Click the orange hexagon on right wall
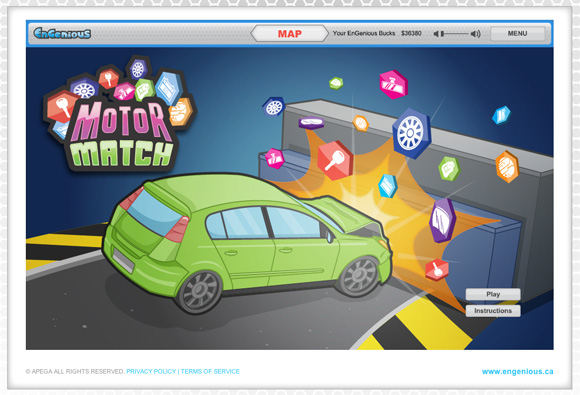580x395 pixels. point(507,166)
